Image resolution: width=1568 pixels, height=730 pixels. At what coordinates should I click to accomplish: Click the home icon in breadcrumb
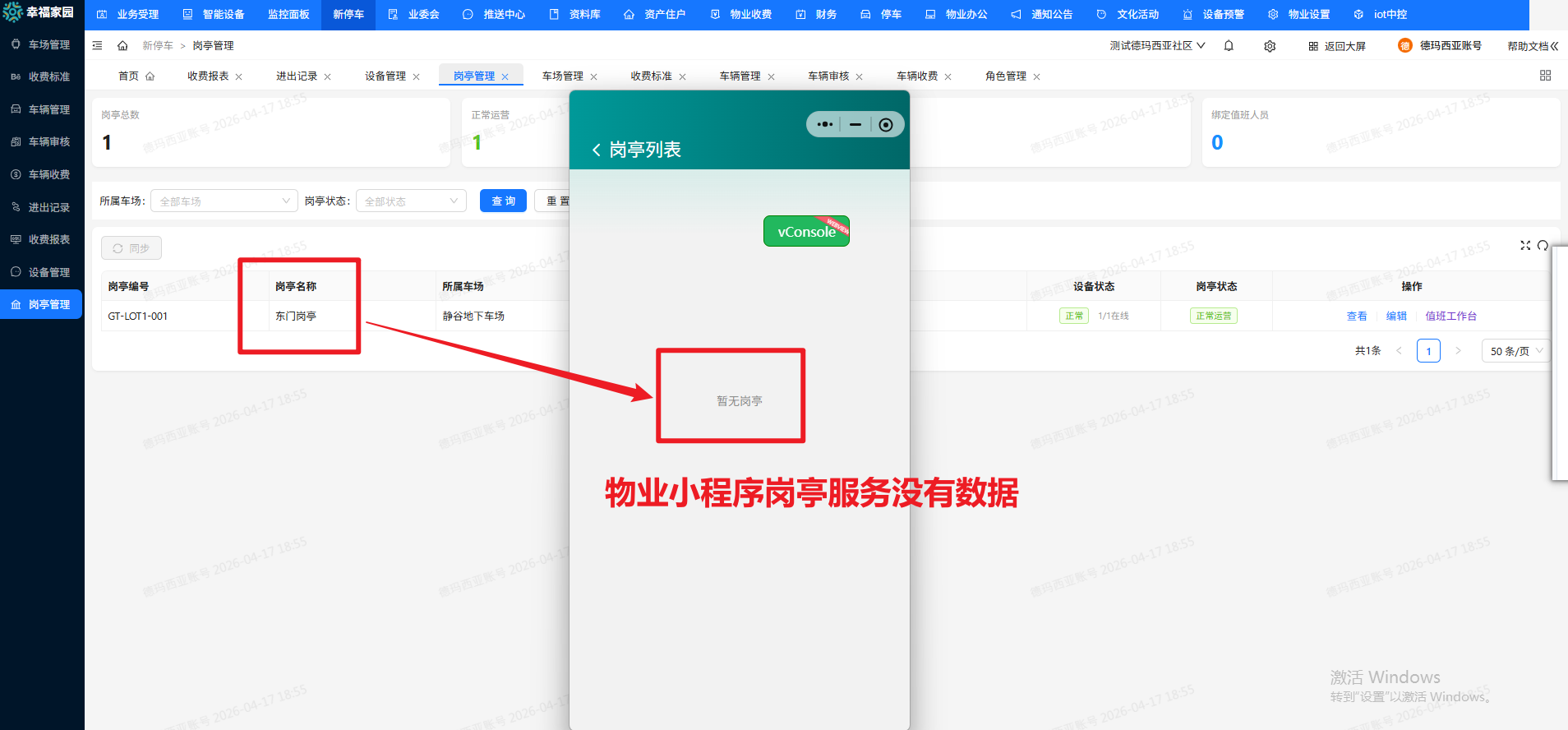click(x=122, y=46)
